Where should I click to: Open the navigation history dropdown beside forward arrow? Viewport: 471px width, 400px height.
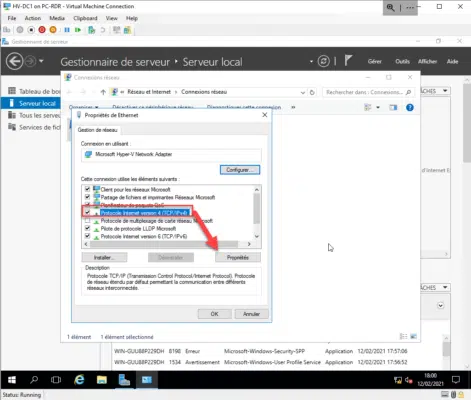point(41,61)
